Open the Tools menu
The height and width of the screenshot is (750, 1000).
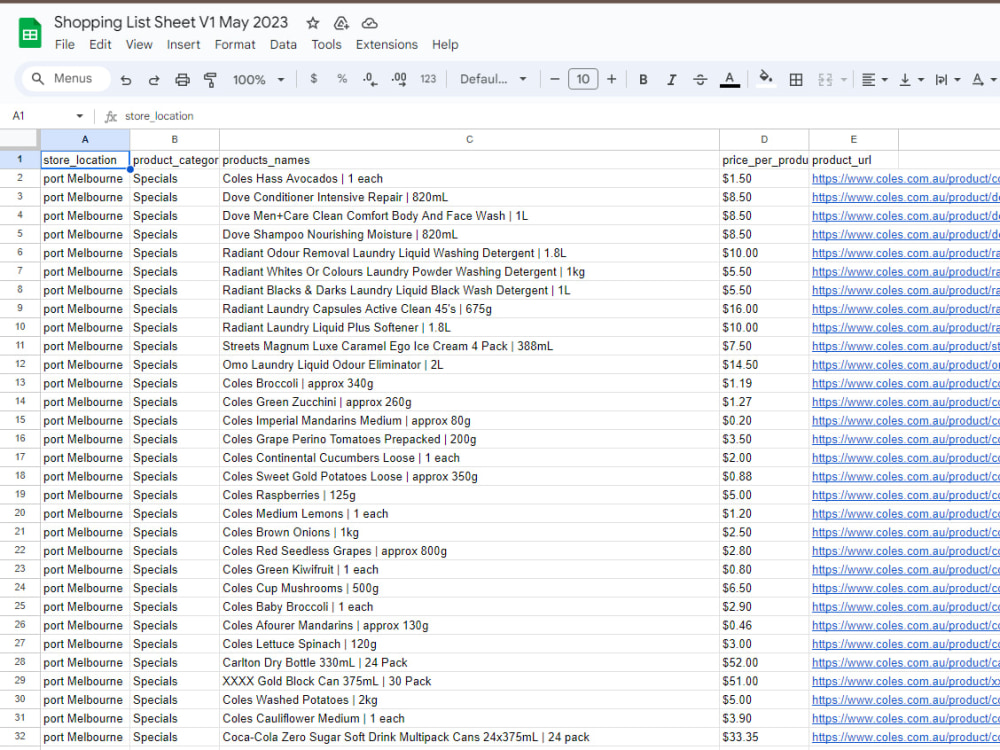(x=326, y=45)
